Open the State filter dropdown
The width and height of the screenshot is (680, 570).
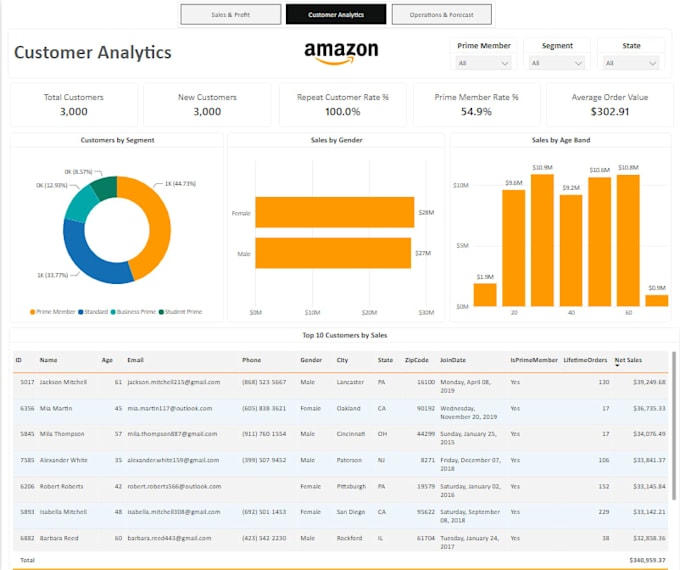[x=631, y=63]
